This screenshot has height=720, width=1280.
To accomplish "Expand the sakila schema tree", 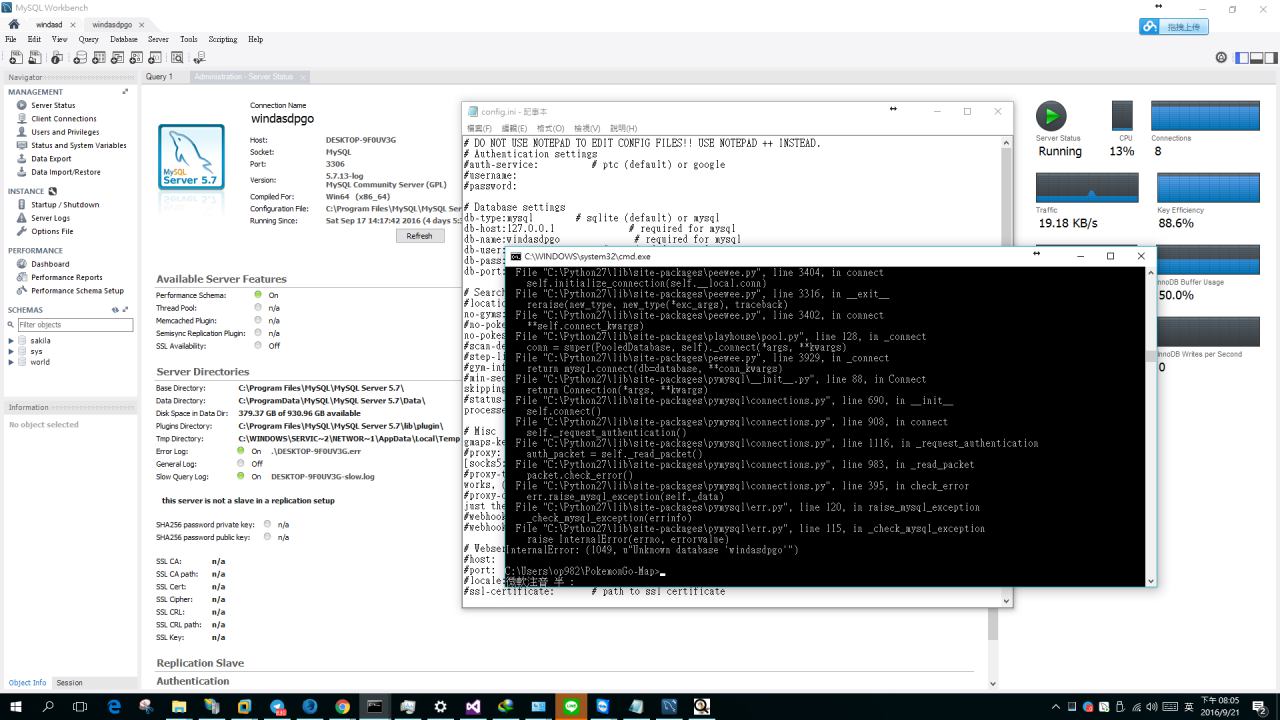I will coord(11,341).
